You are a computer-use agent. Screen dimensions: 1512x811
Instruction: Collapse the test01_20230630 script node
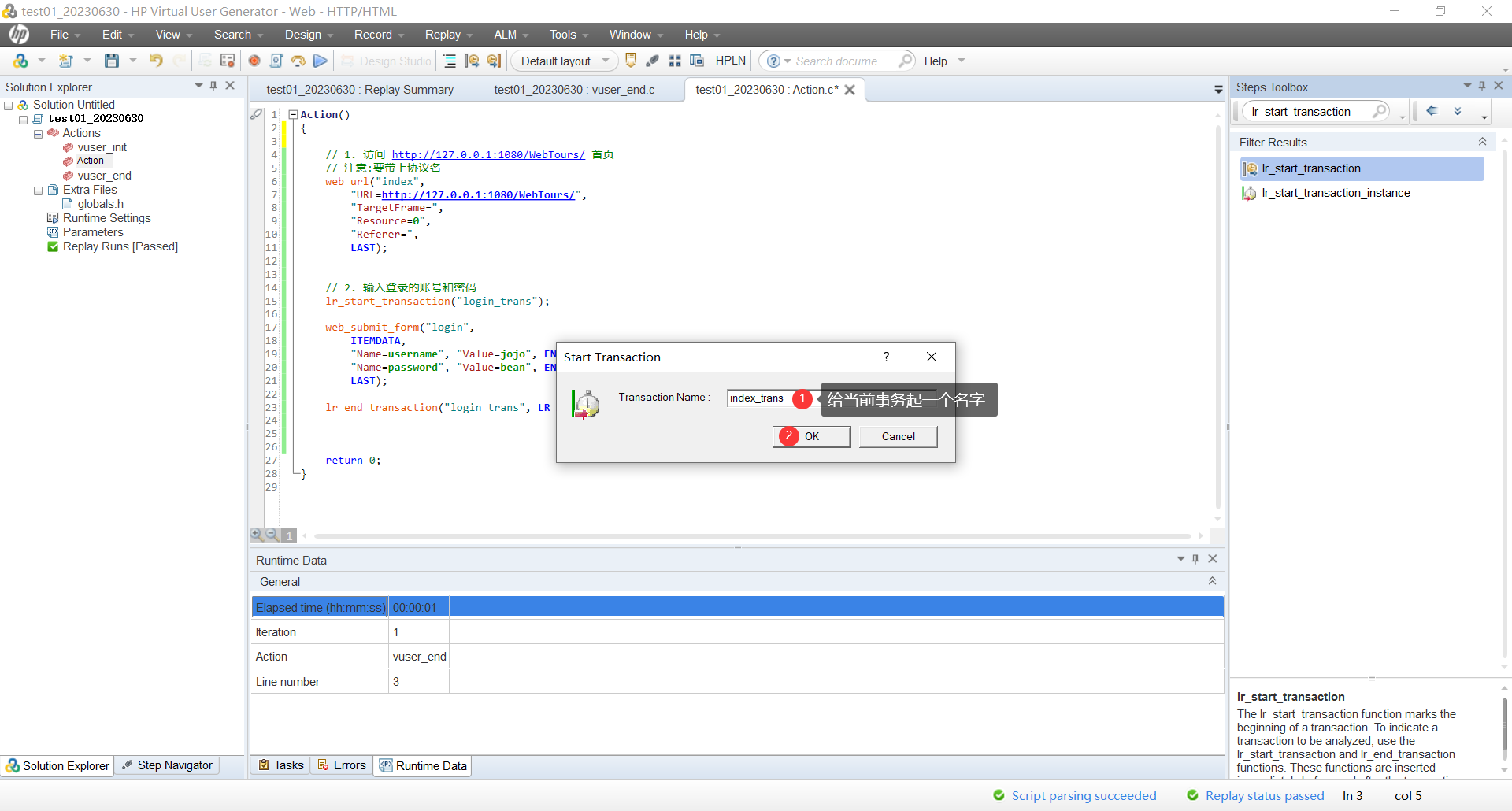[24, 119]
